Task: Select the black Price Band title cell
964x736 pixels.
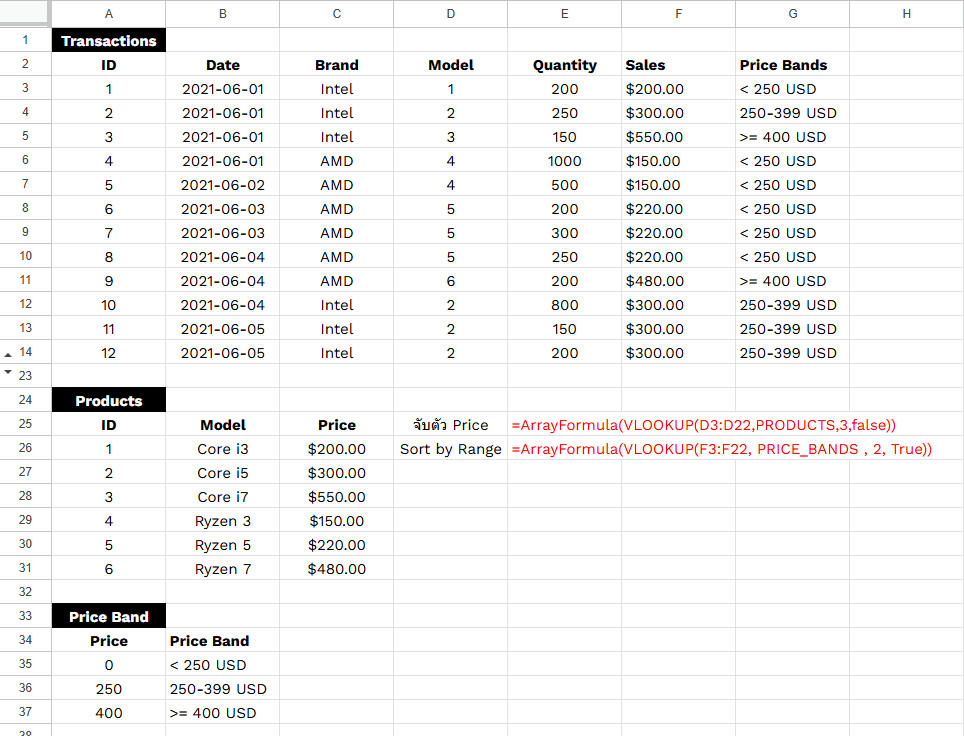Action: [108, 617]
